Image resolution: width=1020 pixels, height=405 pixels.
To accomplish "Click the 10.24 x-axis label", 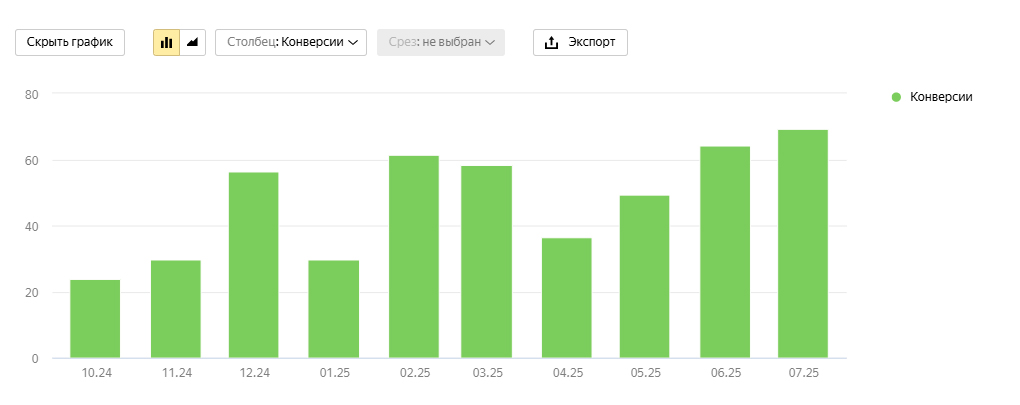I will (95, 373).
